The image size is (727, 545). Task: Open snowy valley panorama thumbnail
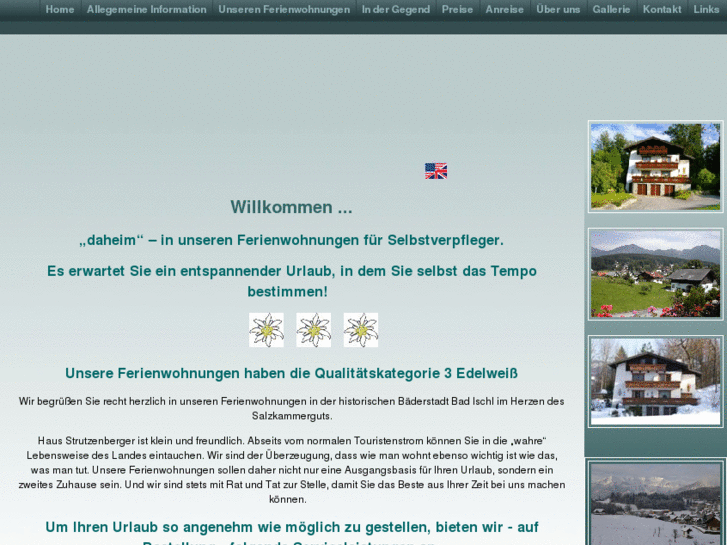coord(655,503)
